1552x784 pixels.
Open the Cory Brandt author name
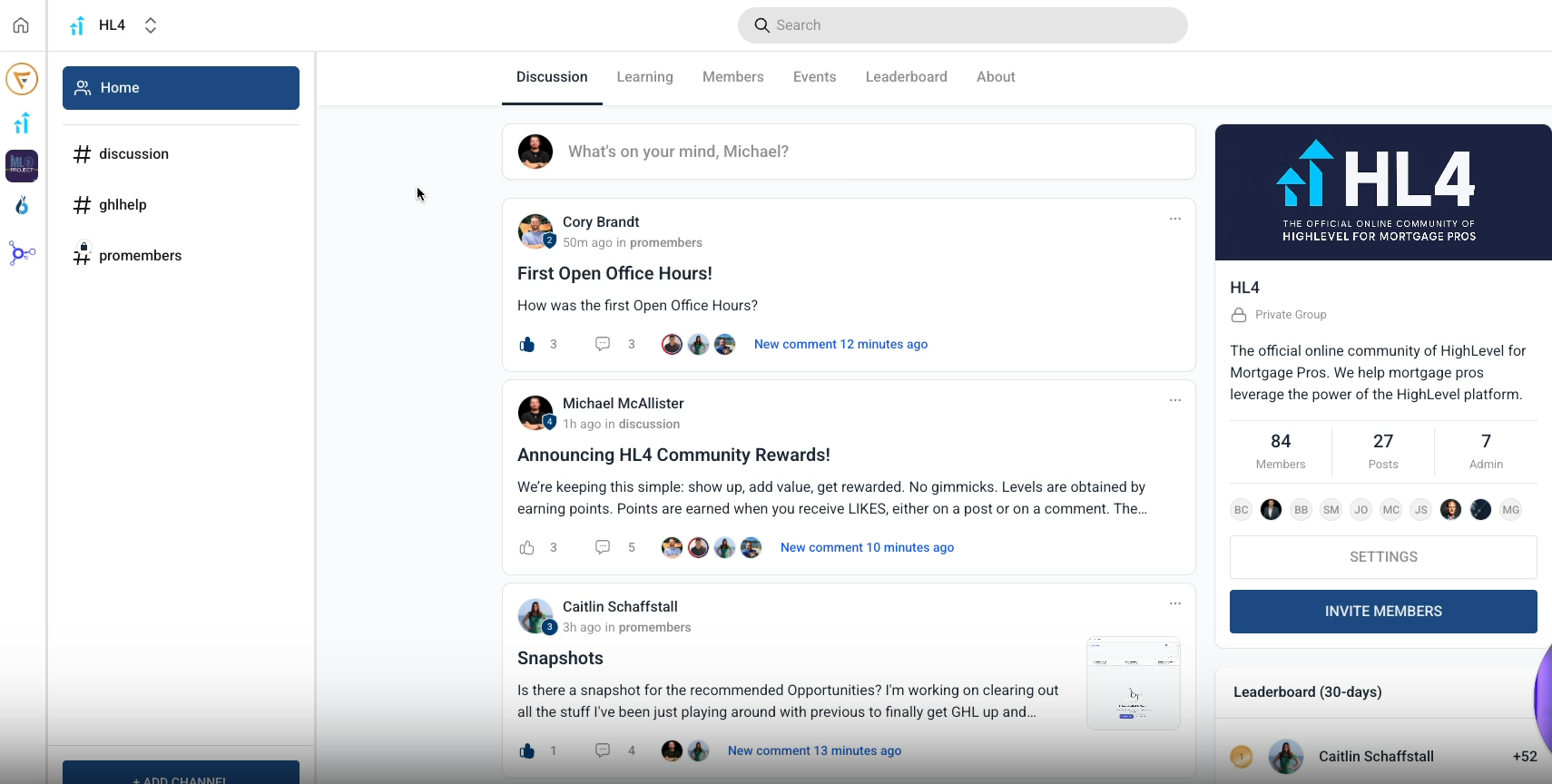(x=601, y=222)
